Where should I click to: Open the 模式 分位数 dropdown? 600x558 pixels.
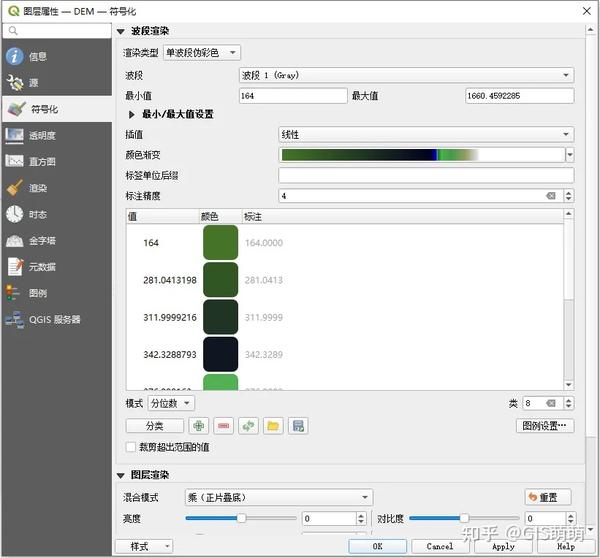point(171,403)
